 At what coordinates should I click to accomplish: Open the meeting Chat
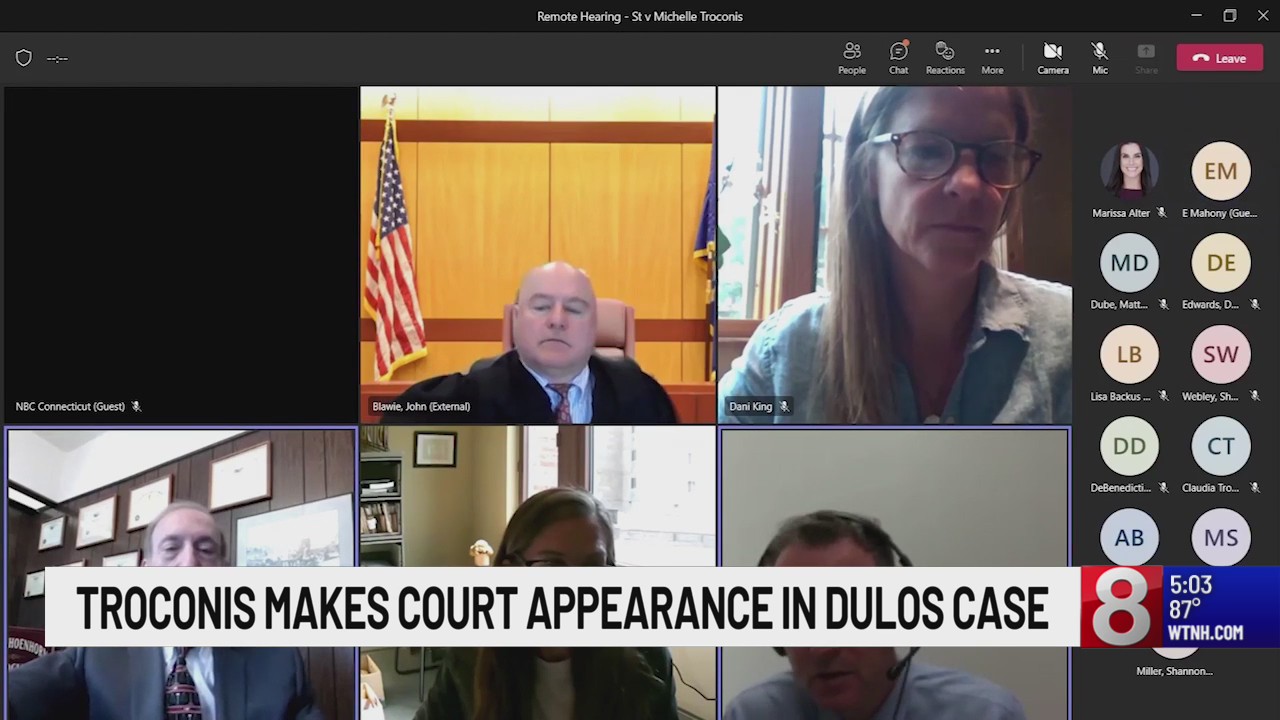pos(898,57)
